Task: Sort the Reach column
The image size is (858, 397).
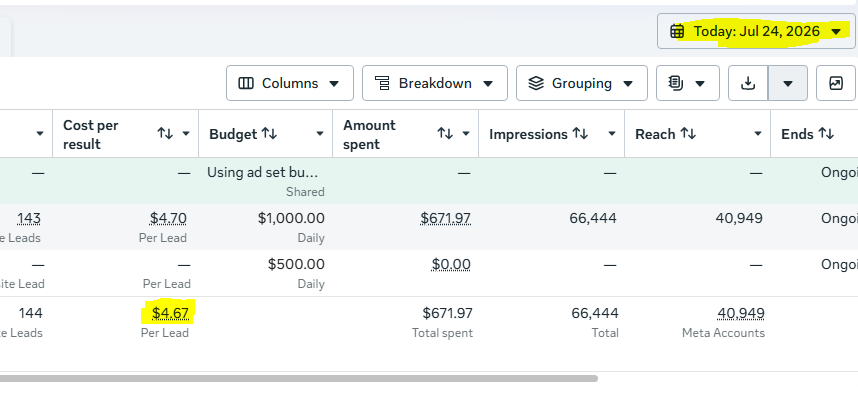Action: [688, 134]
